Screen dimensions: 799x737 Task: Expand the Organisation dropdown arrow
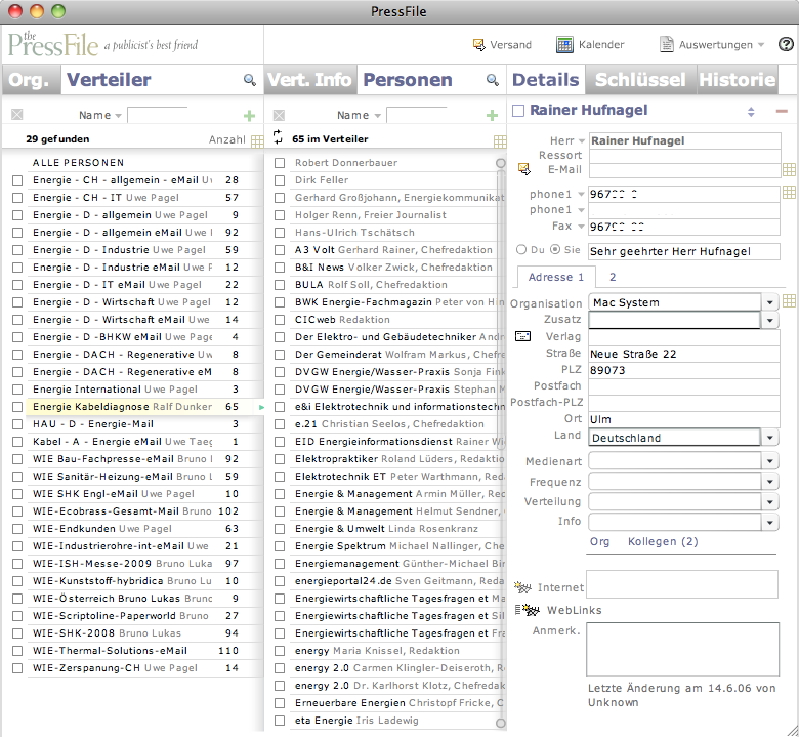[x=769, y=302]
